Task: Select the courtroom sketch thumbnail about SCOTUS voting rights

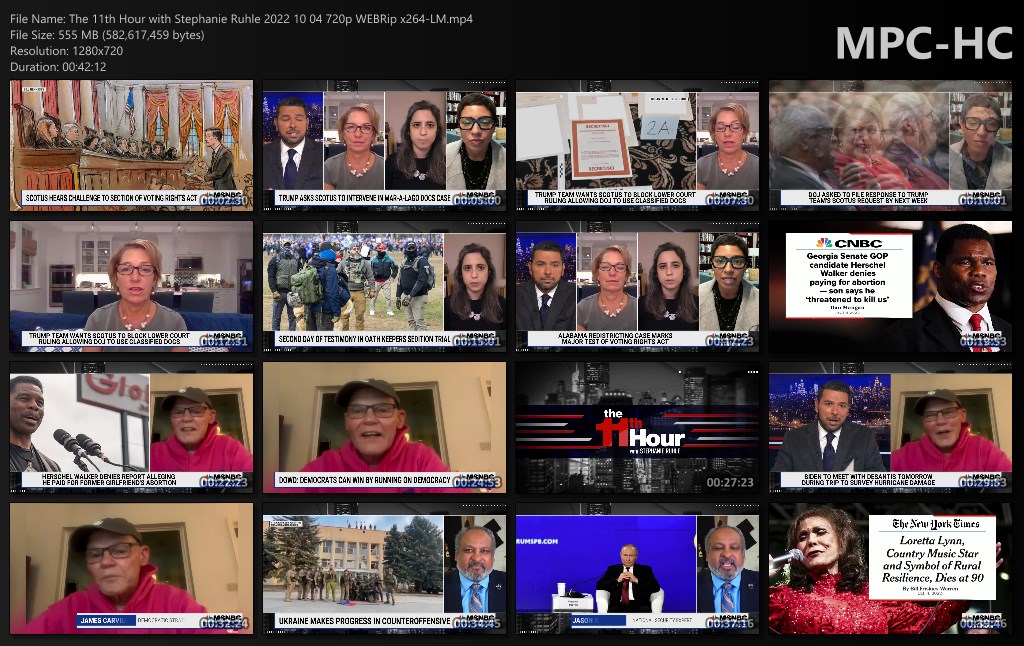Action: pyautogui.click(x=131, y=146)
